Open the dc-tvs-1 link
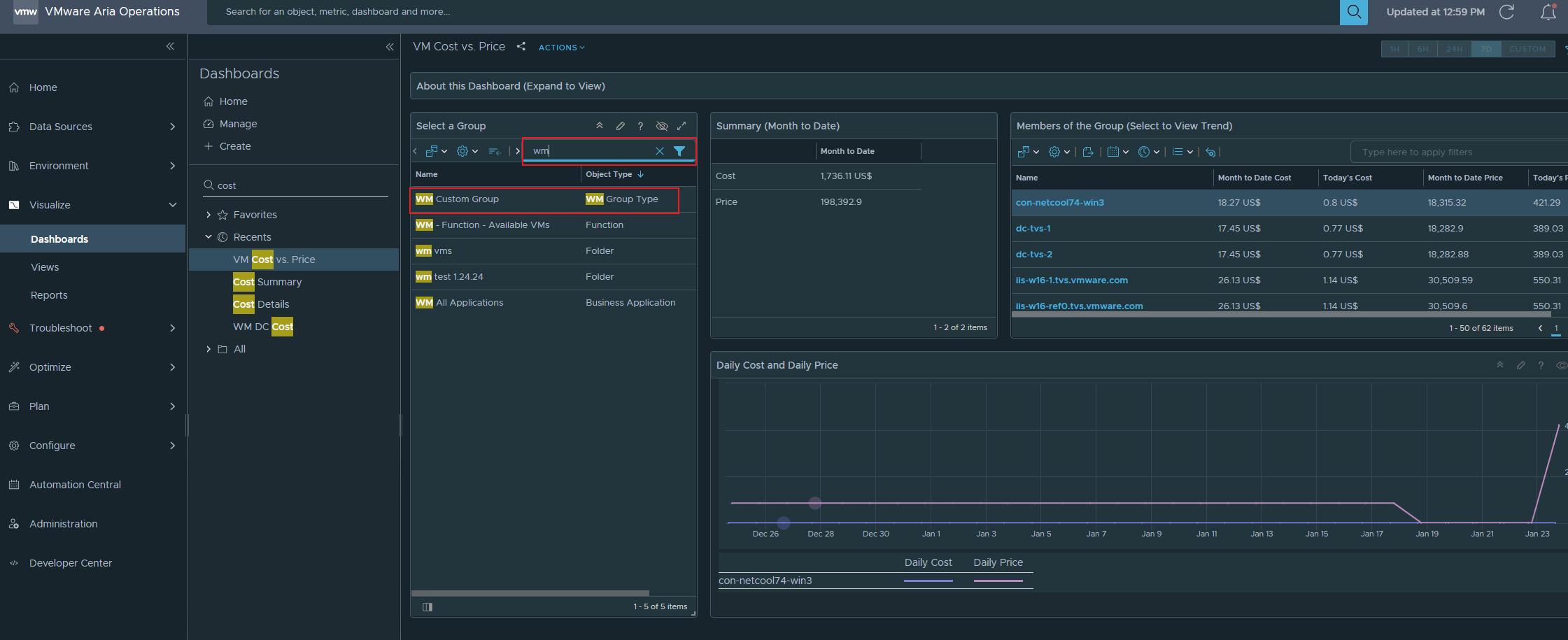The height and width of the screenshot is (640, 1568). [x=1033, y=229]
